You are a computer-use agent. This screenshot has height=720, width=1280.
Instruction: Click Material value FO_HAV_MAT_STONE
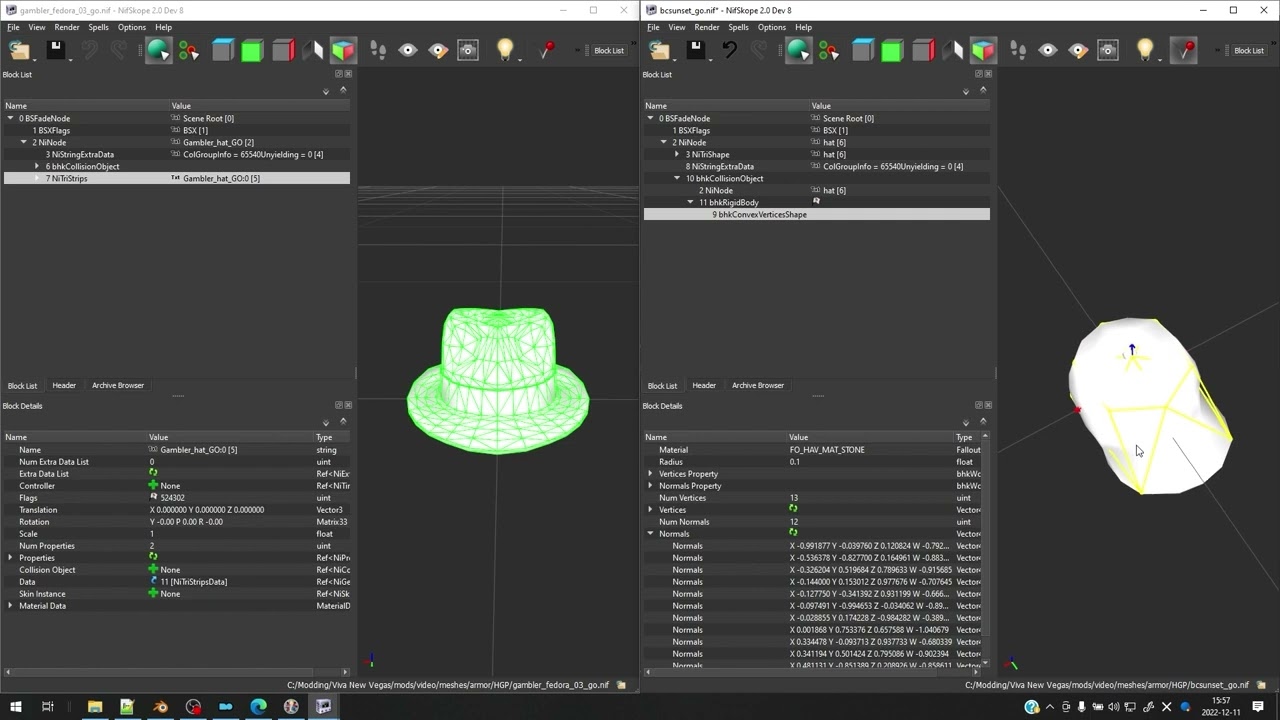pos(827,450)
